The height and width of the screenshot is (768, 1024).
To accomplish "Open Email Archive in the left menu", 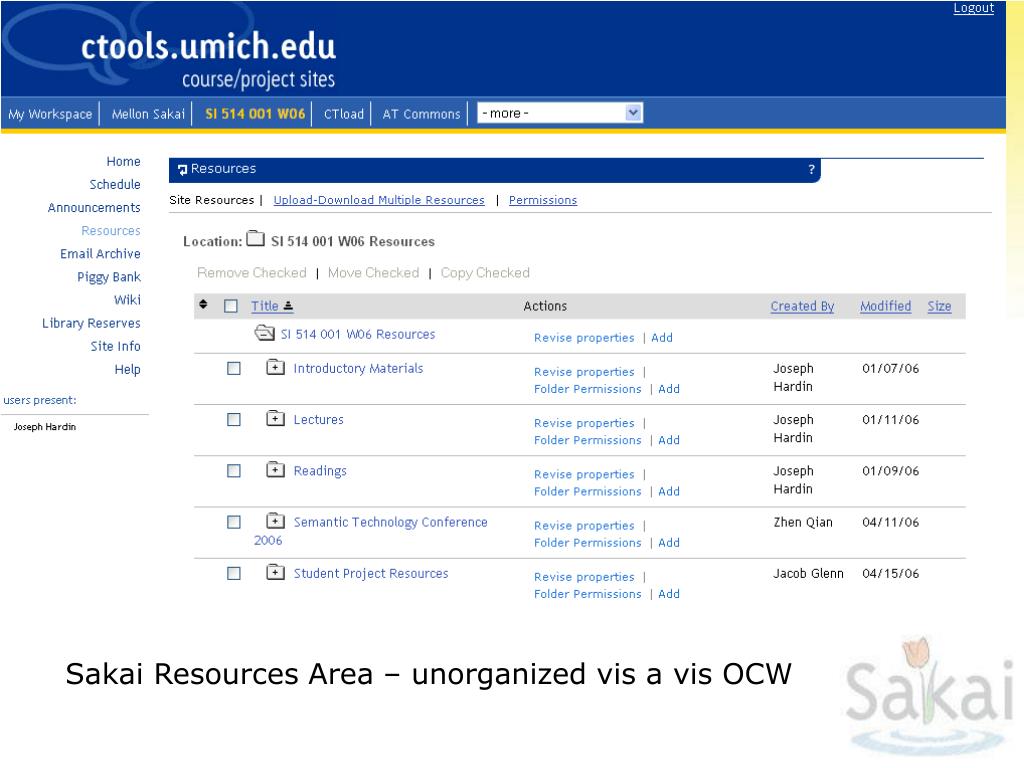I will click(x=101, y=253).
